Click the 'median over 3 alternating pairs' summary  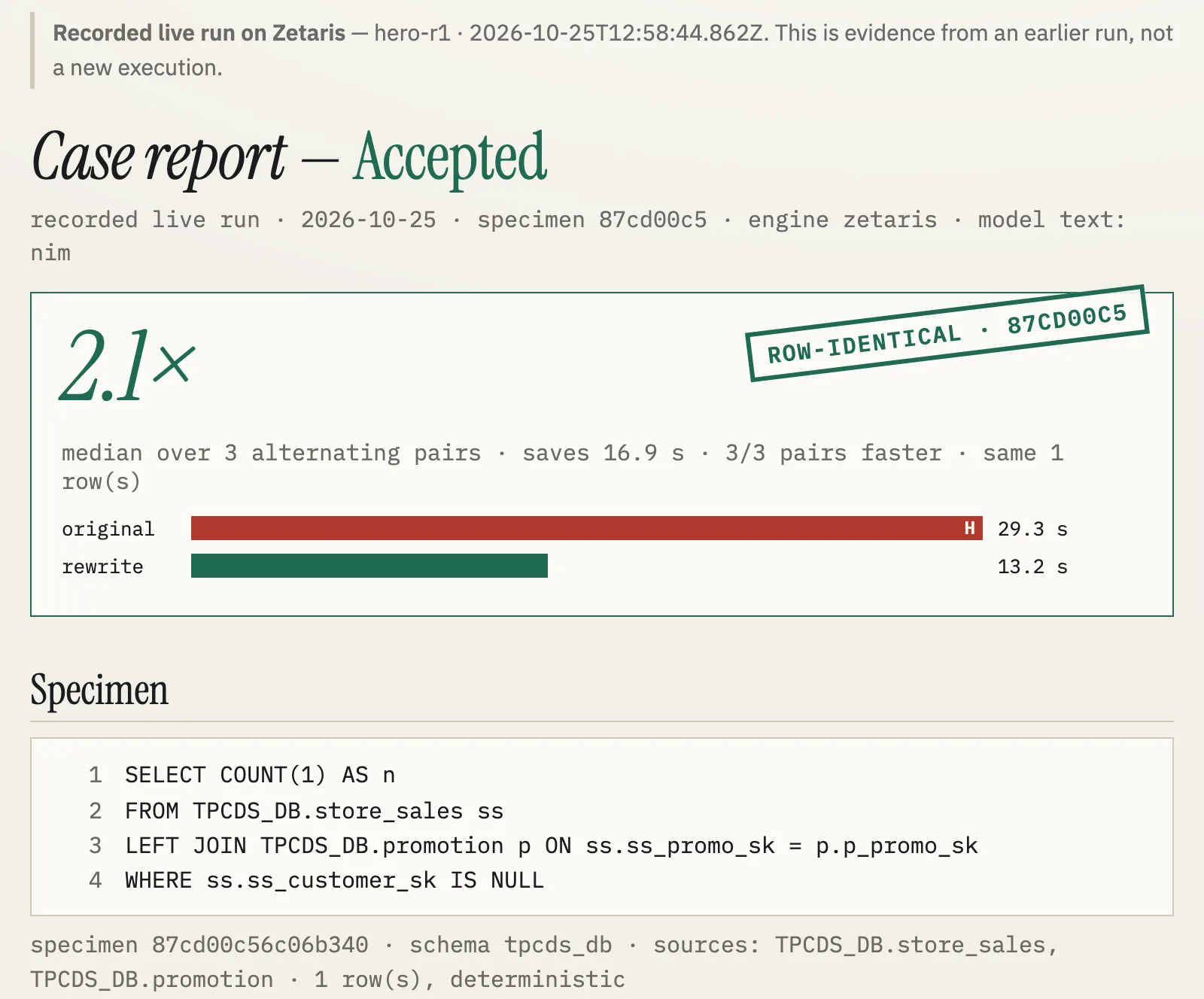pyautogui.click(x=562, y=467)
